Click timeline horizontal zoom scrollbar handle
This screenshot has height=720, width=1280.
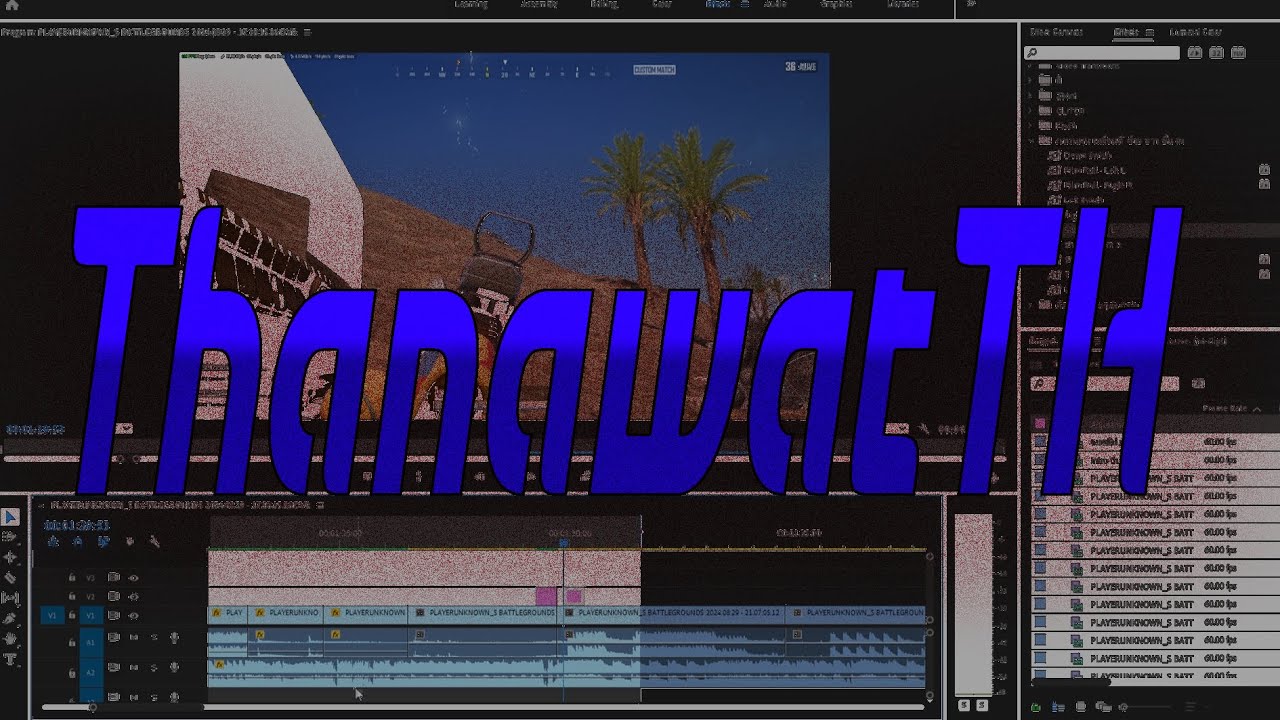coord(92,708)
